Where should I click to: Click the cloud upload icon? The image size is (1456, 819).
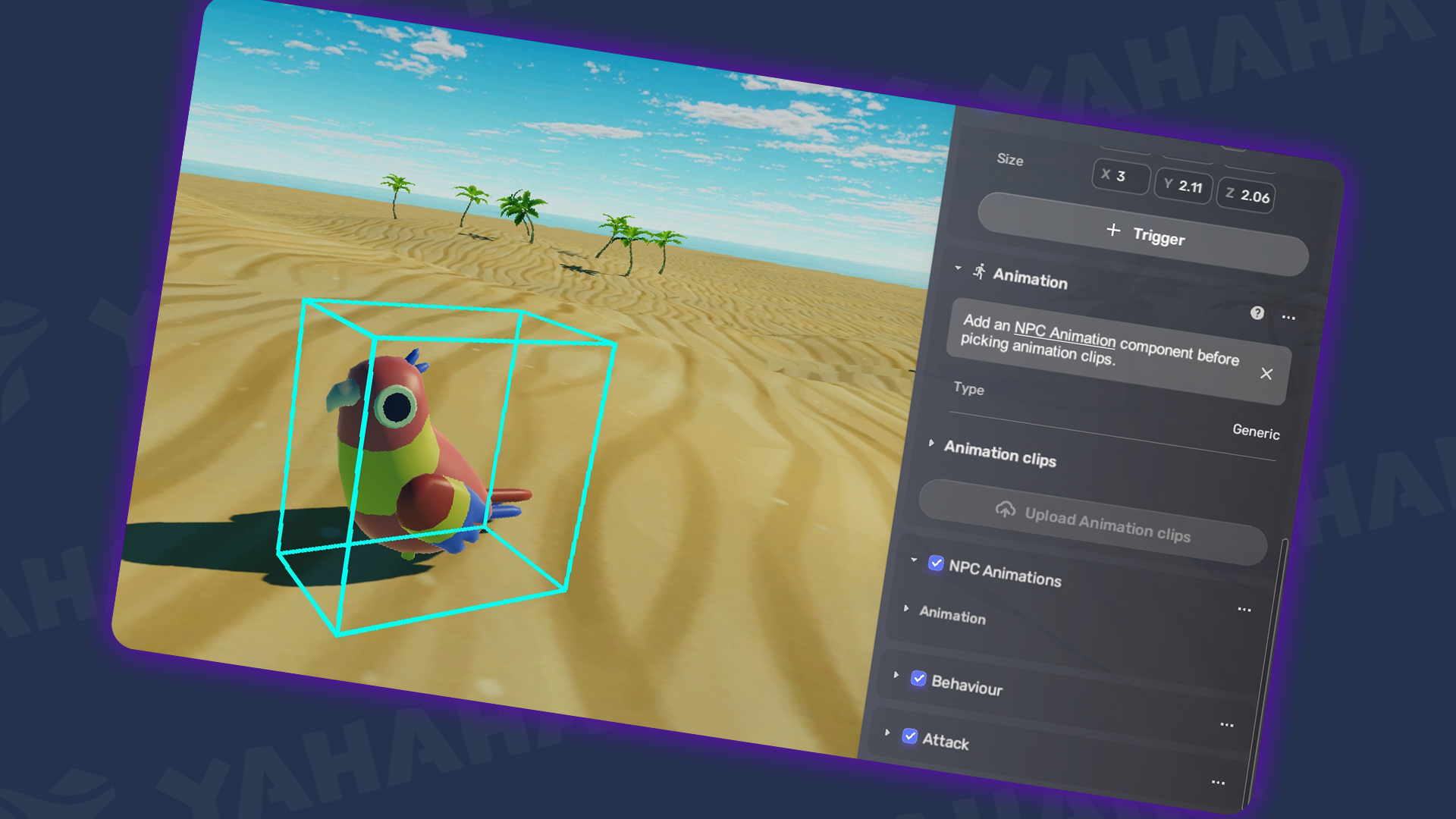[1005, 510]
